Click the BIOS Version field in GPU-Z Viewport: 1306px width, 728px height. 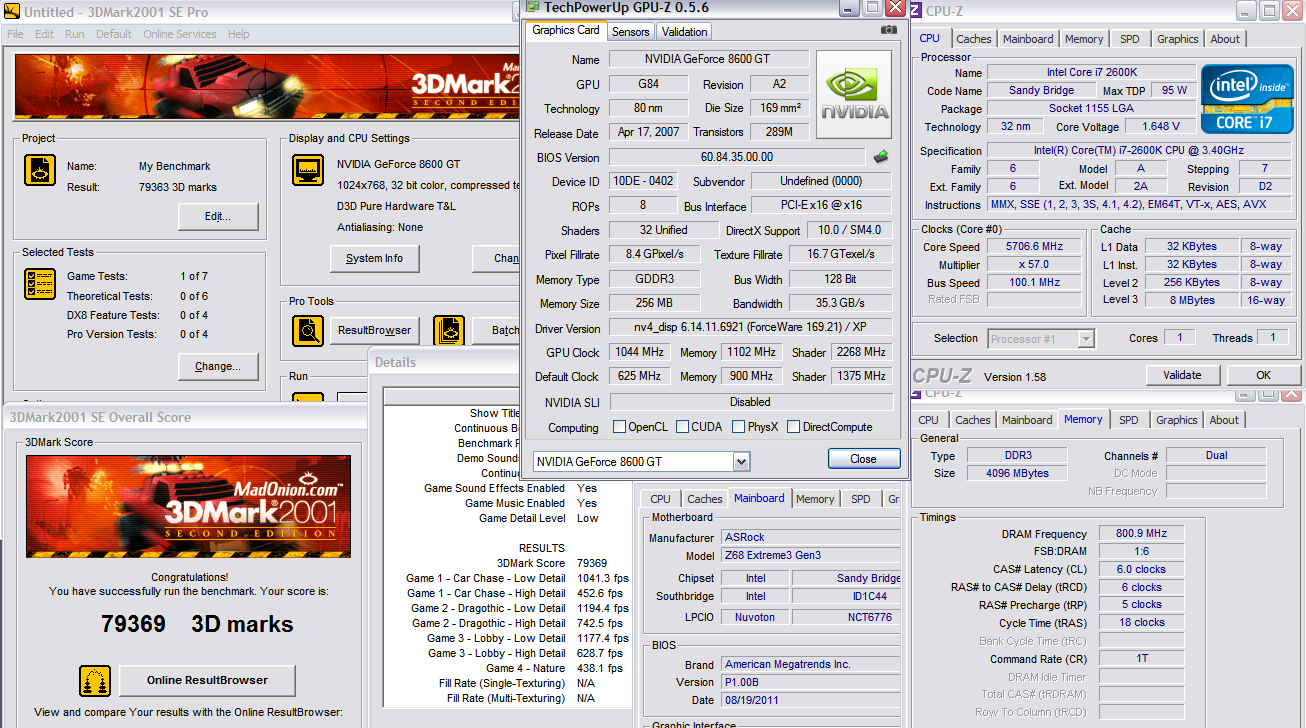click(x=736, y=157)
